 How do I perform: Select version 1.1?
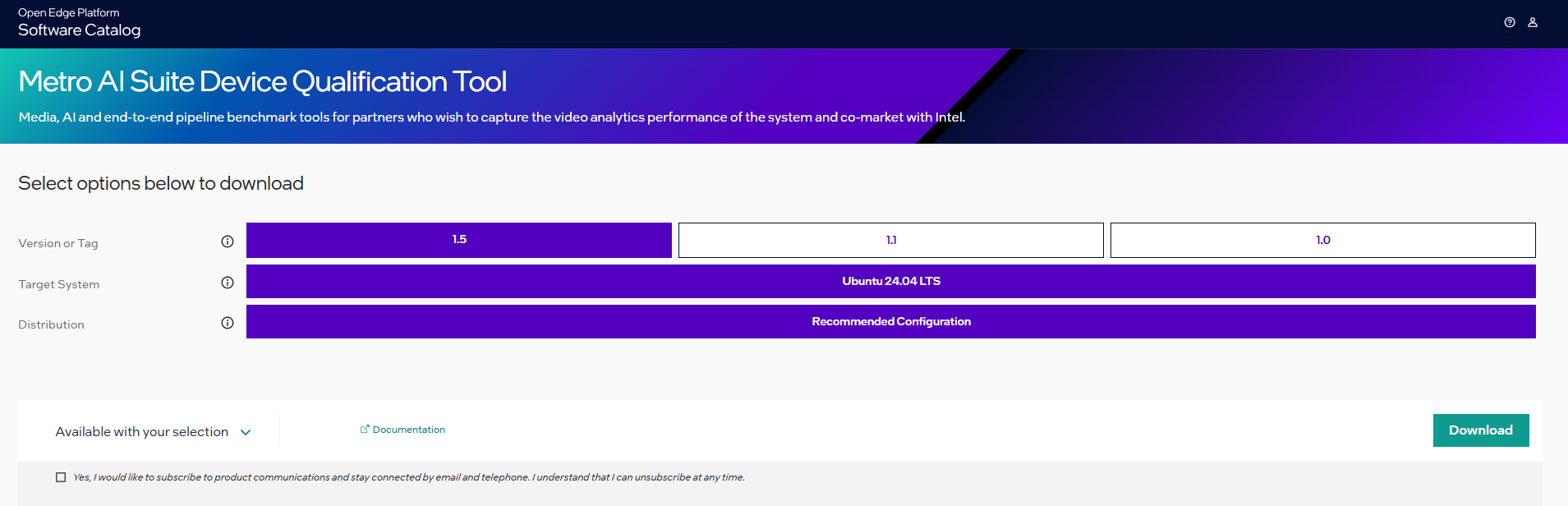click(891, 240)
